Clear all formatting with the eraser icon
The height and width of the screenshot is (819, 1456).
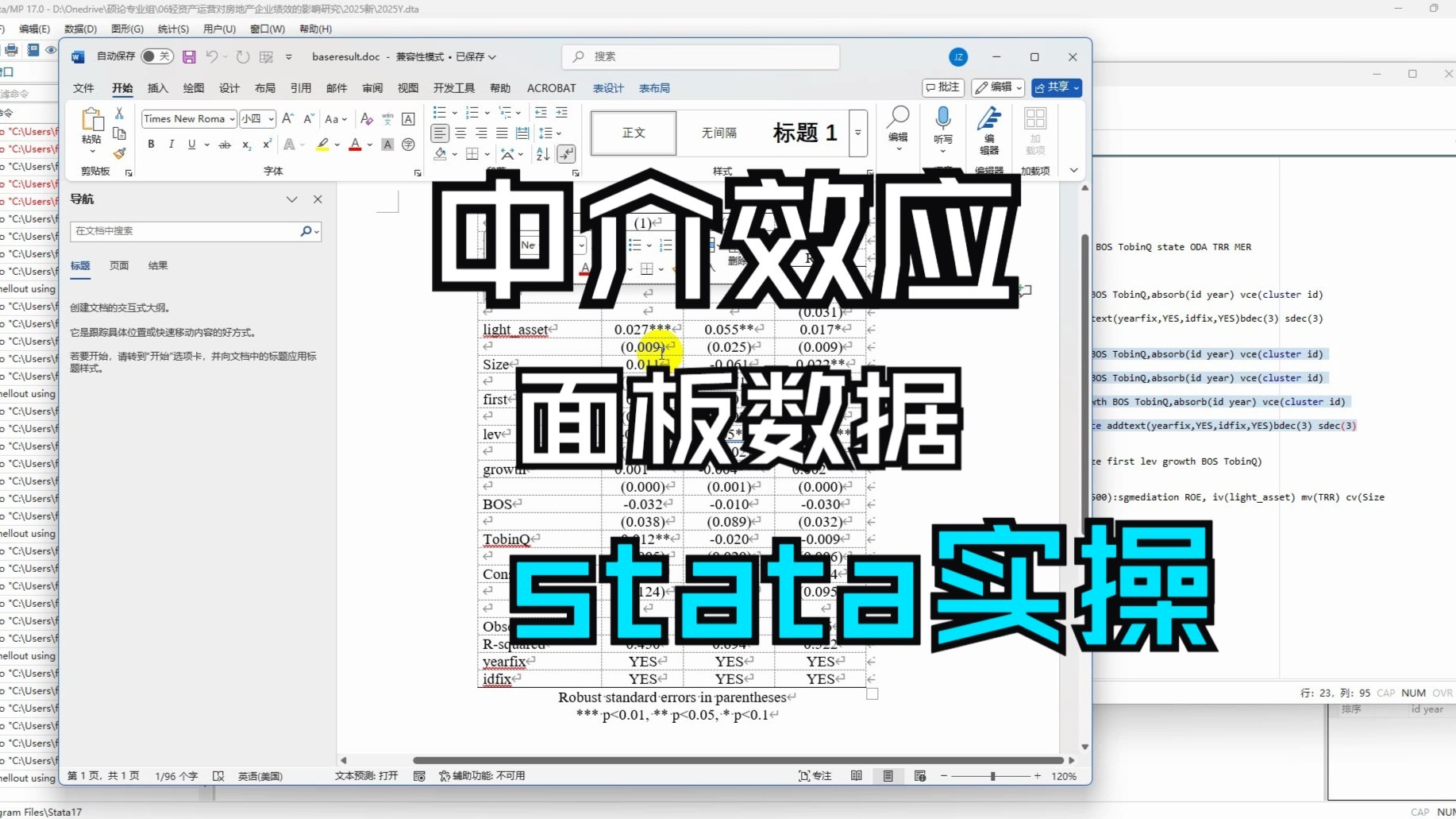(366, 118)
